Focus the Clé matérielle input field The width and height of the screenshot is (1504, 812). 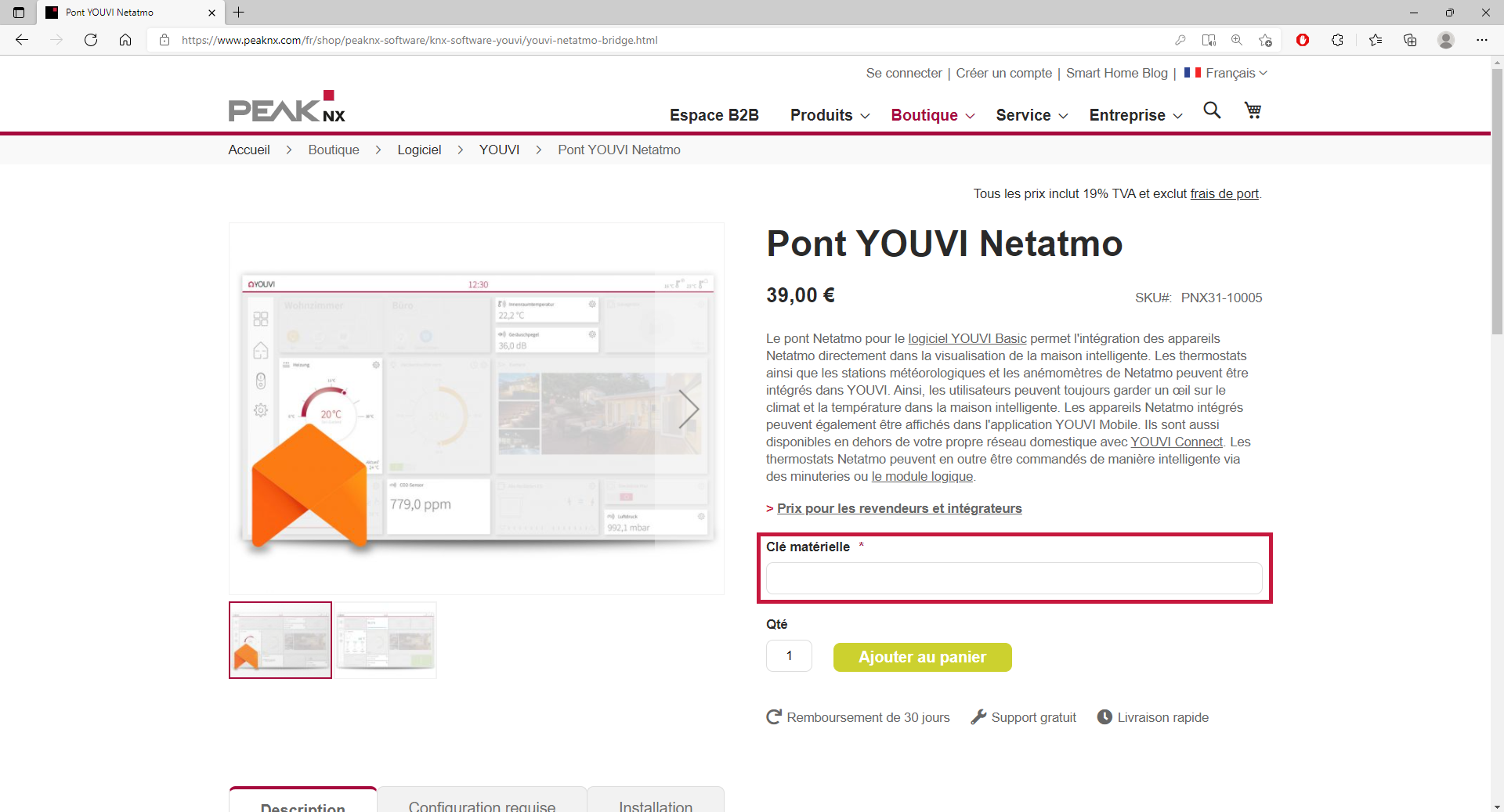pos(1014,579)
